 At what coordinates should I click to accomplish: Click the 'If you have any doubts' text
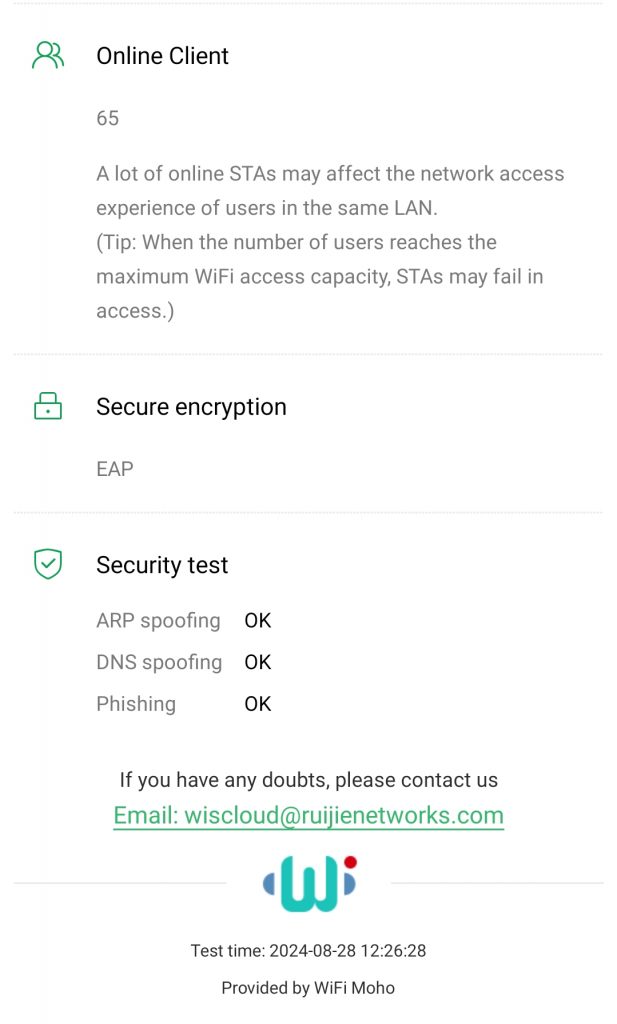click(x=308, y=780)
